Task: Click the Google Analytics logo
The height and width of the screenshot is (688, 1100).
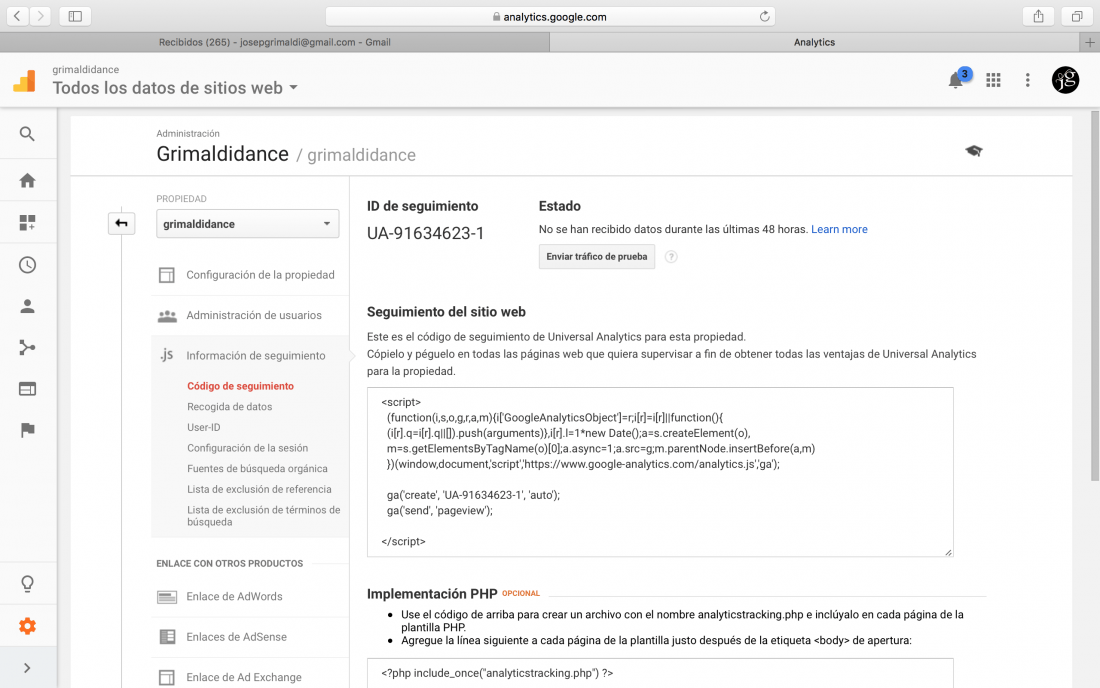Action: point(25,81)
